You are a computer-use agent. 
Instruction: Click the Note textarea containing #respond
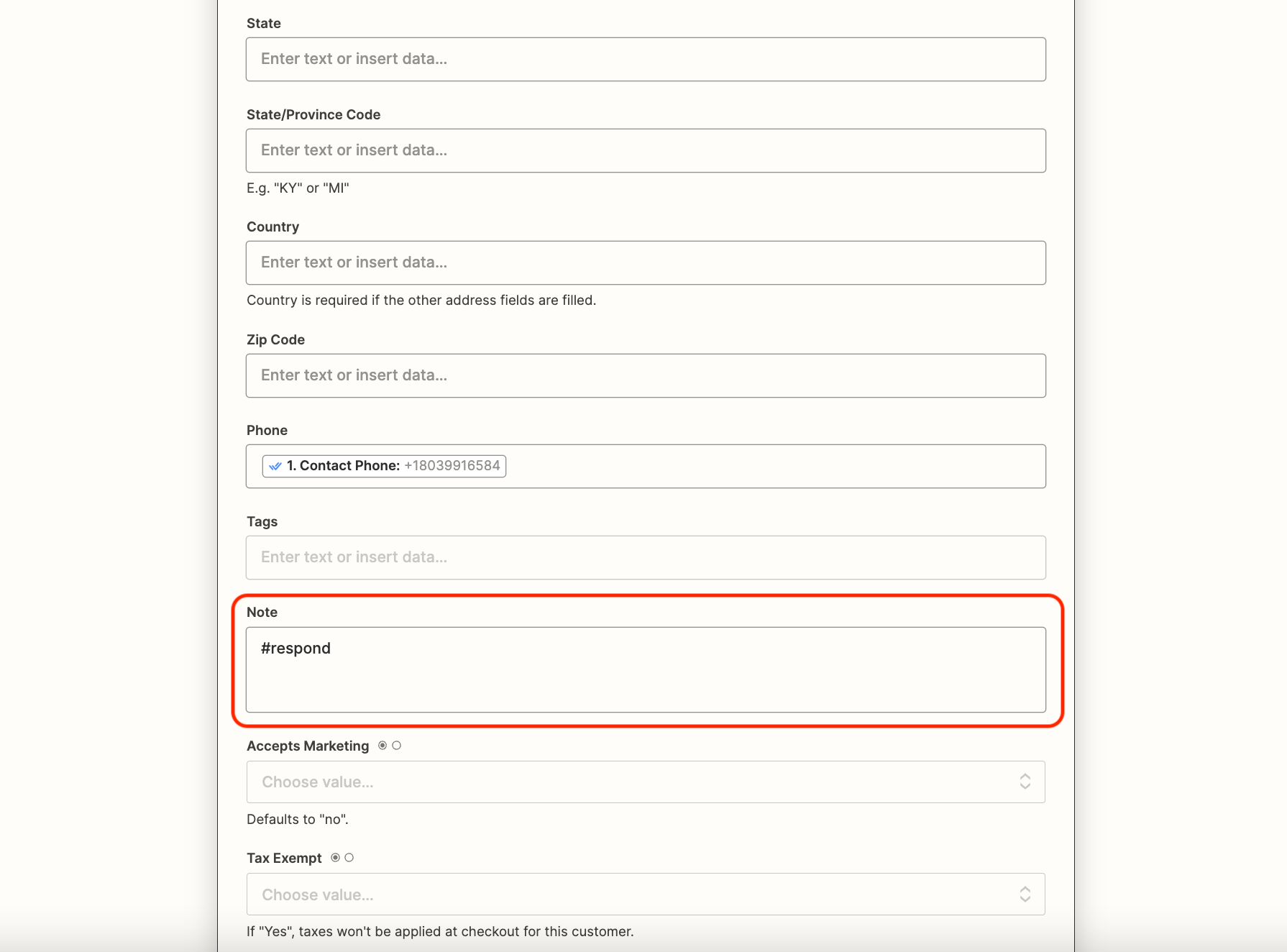click(x=645, y=669)
